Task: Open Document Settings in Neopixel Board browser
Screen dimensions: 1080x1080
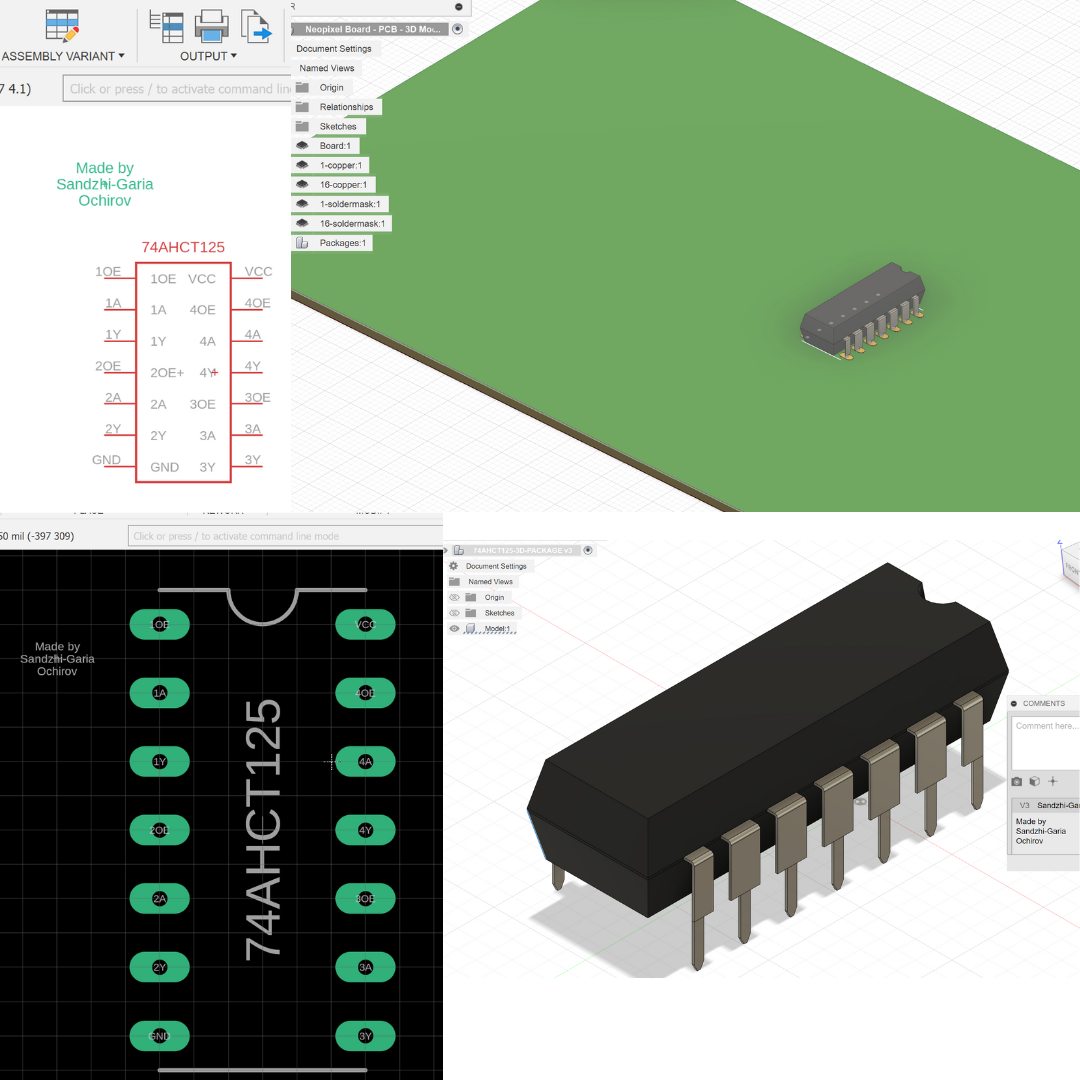Action: pyautogui.click(x=334, y=49)
